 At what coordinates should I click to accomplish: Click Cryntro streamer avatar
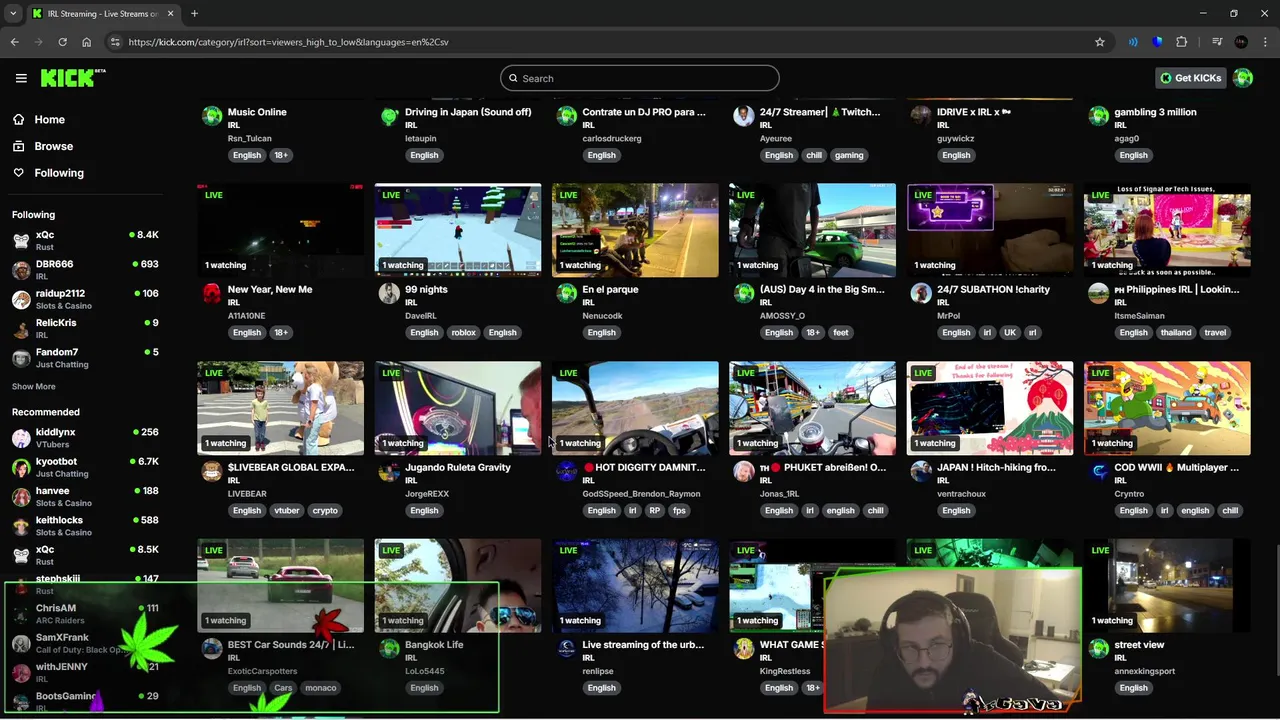point(1099,471)
